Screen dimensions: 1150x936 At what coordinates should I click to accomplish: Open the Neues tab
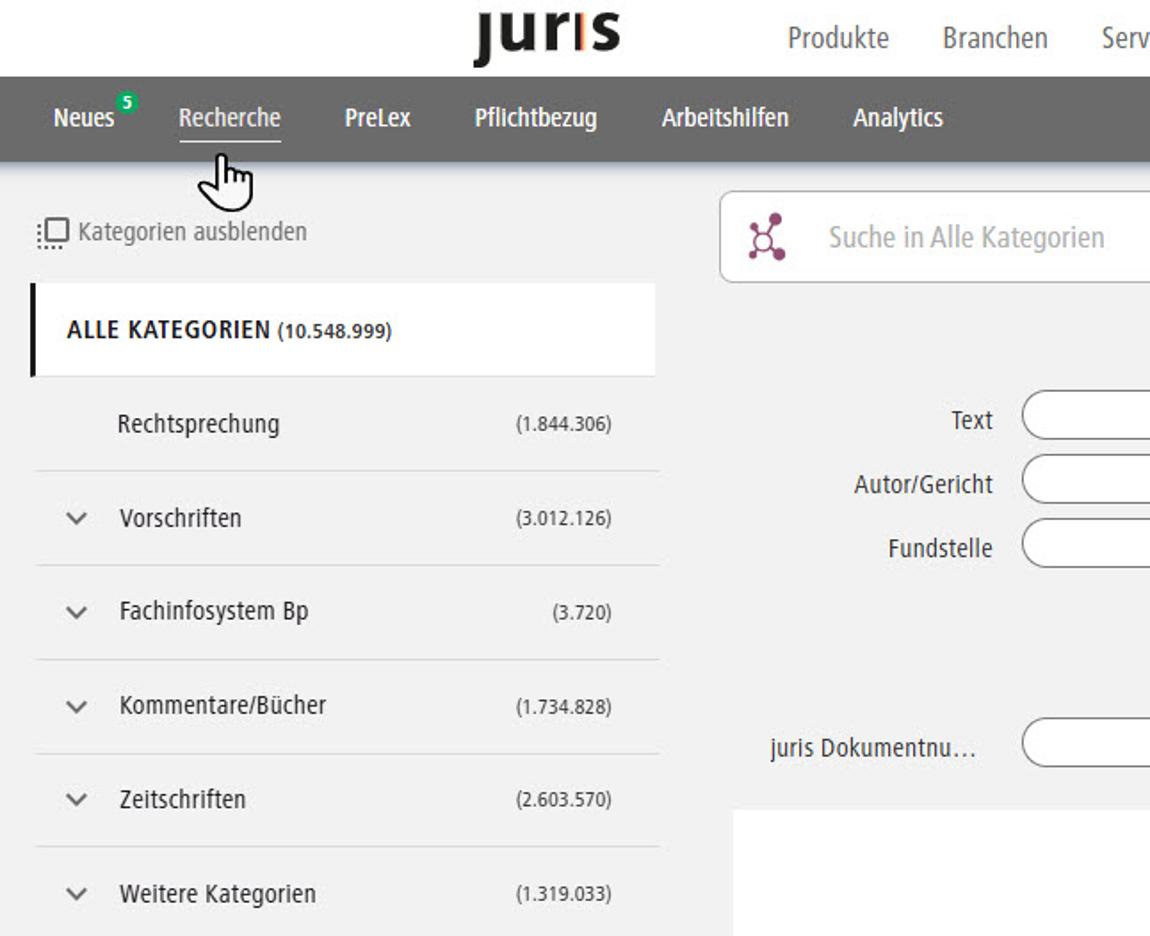tap(84, 118)
